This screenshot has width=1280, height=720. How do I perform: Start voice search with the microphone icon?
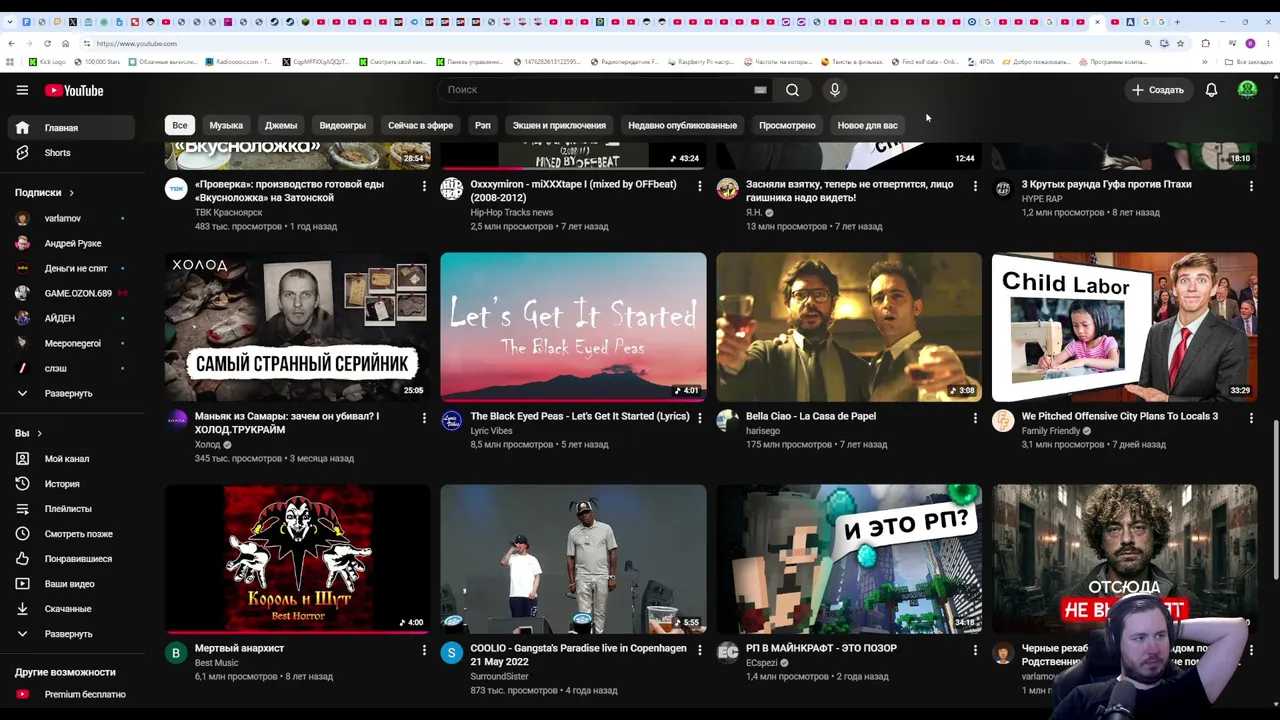(x=835, y=90)
